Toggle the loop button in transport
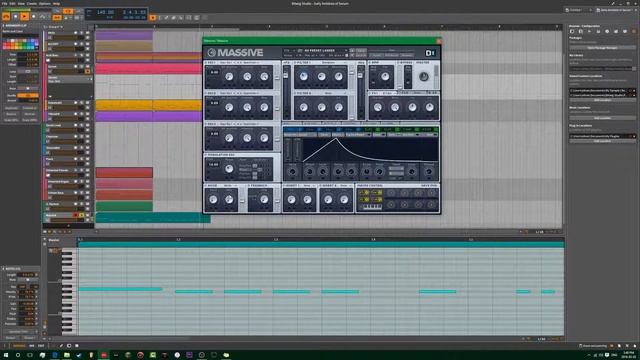640x360 pixels. [68, 11]
